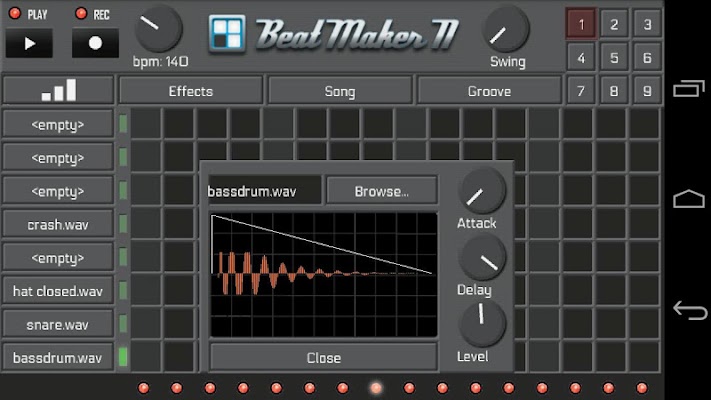Viewport: 711px width, 400px height.
Task: Select pattern 6
Action: (647, 58)
